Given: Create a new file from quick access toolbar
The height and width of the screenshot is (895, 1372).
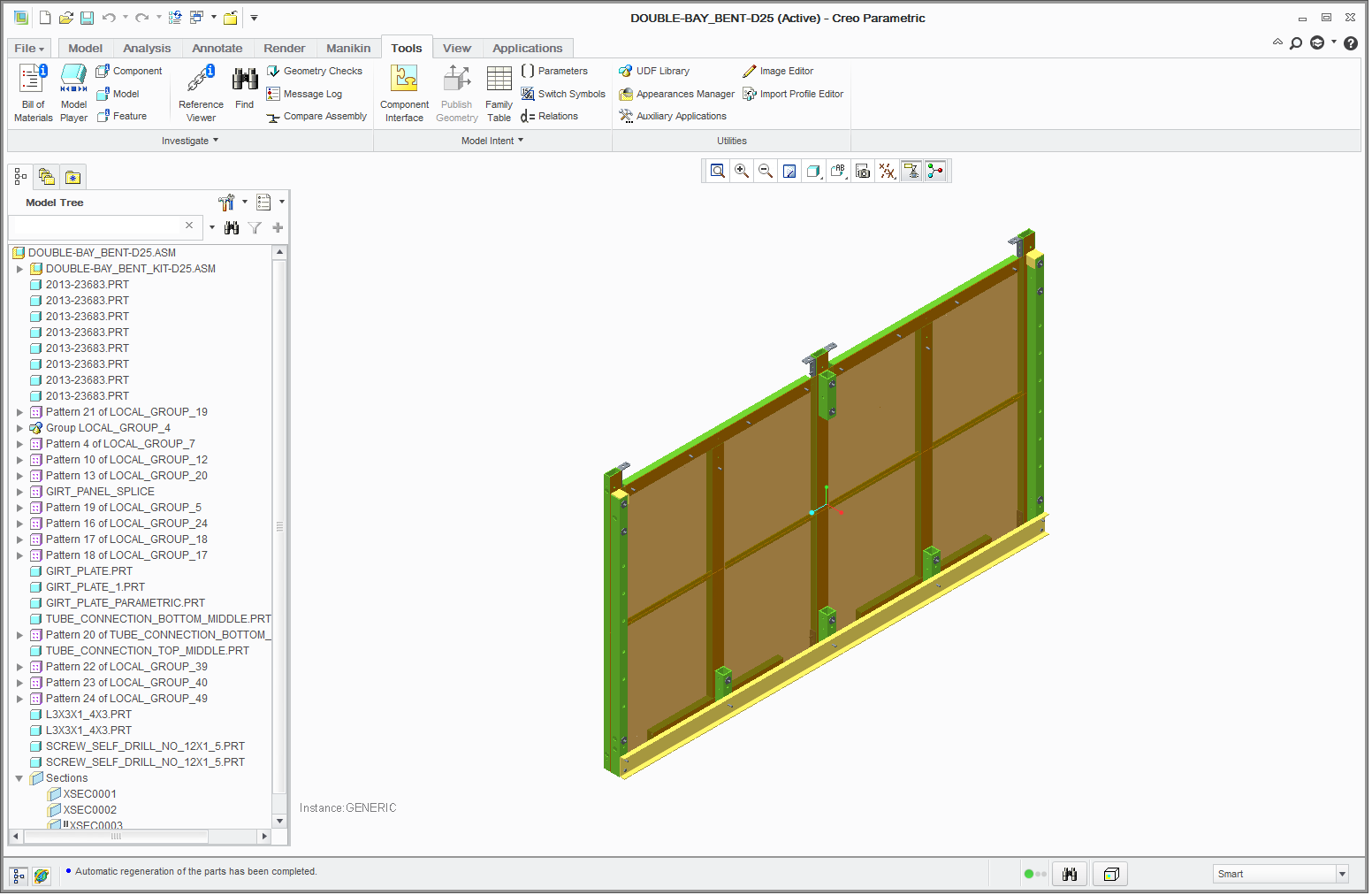Looking at the screenshot, I should point(45,18).
